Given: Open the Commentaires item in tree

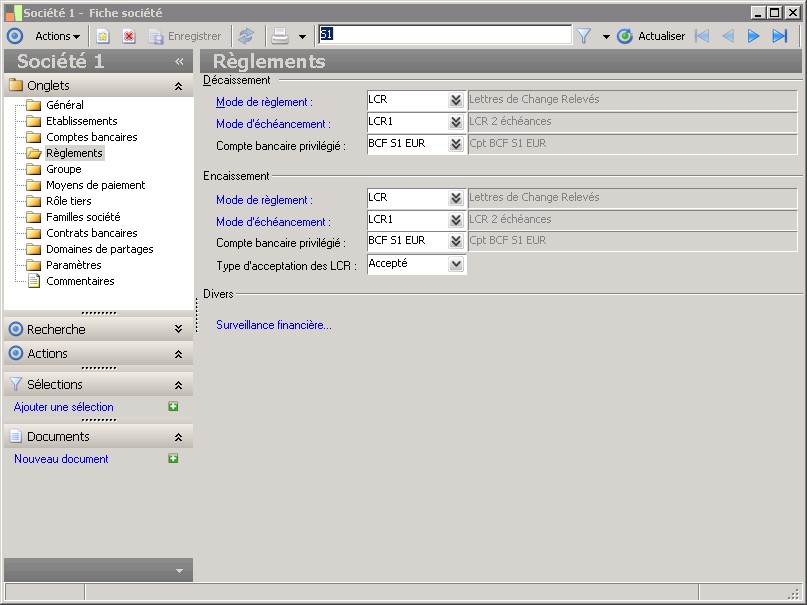Looking at the screenshot, I should (x=80, y=281).
